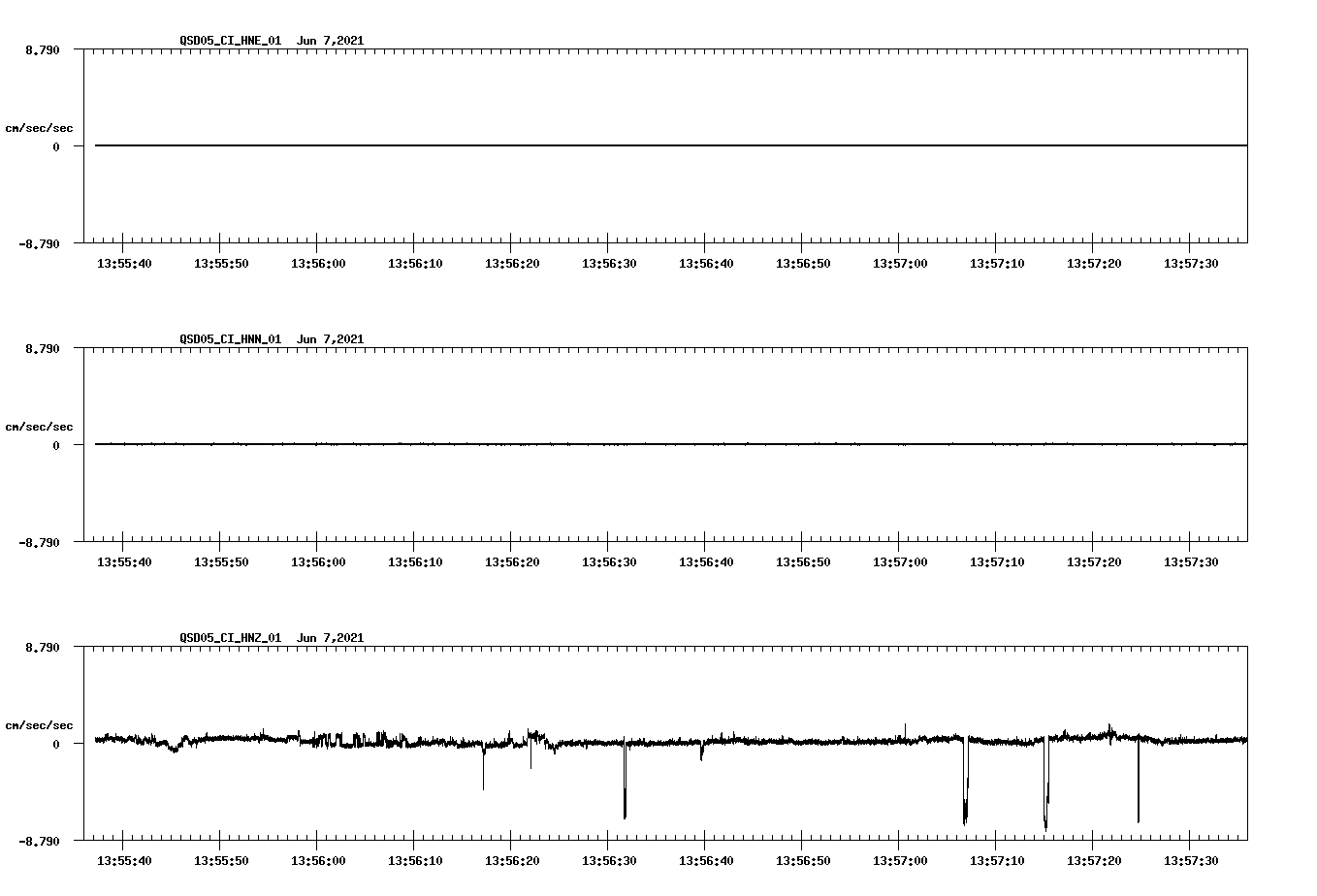Click the HNZ downward spike near 13:57:15
The height and width of the screenshot is (896, 1317).
(1046, 785)
